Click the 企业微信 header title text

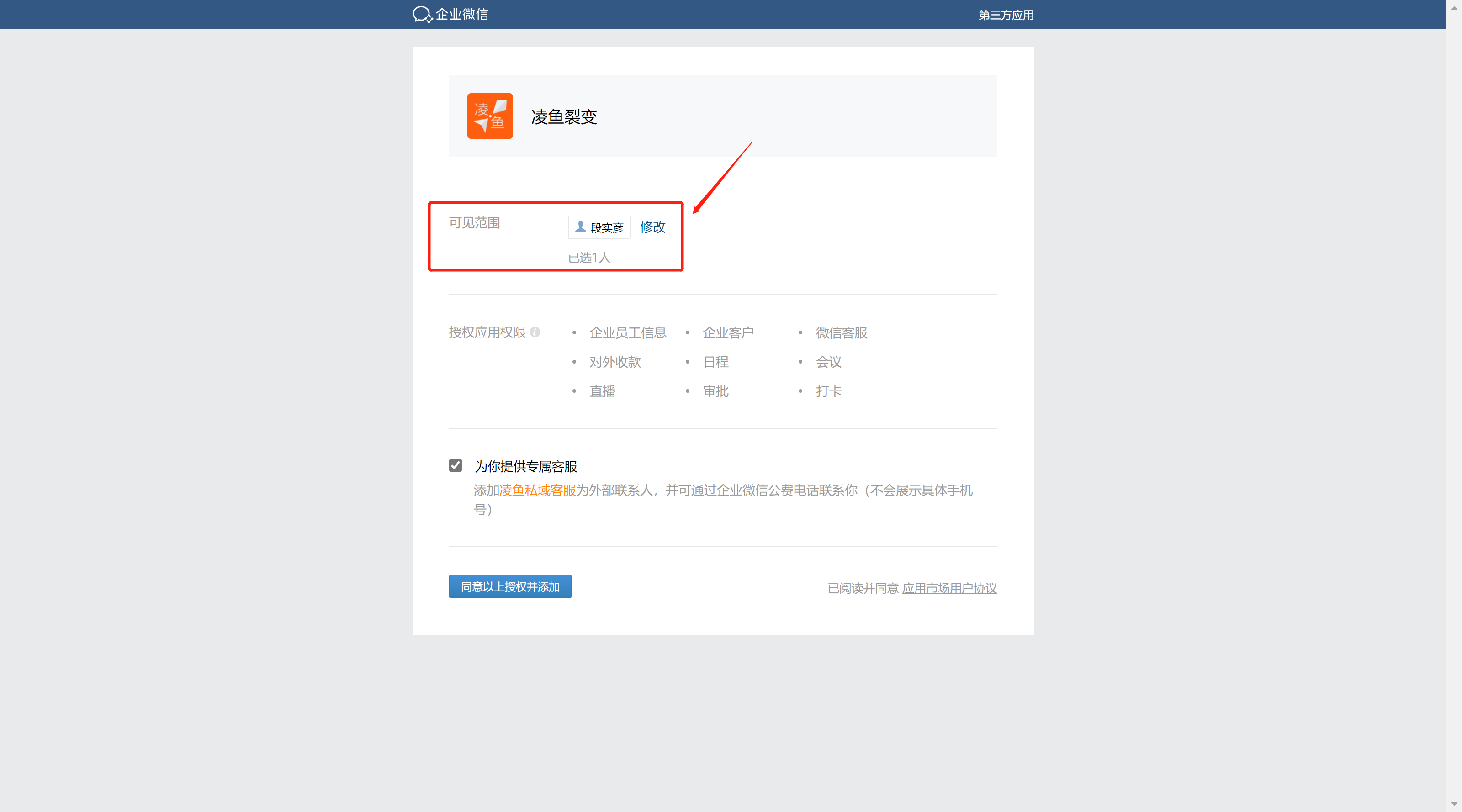click(x=461, y=14)
